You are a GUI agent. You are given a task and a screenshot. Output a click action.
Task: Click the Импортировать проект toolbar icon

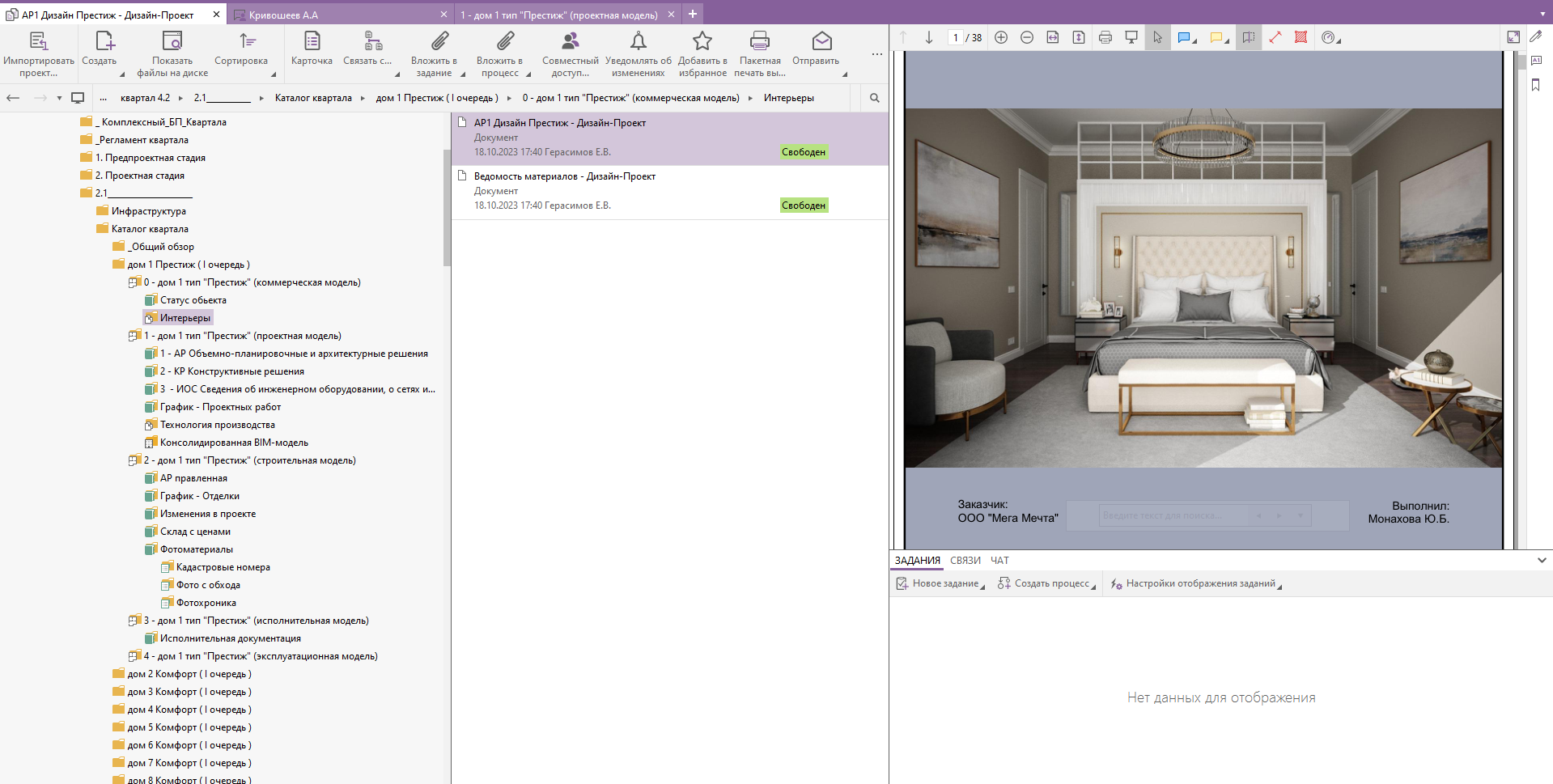tap(38, 41)
